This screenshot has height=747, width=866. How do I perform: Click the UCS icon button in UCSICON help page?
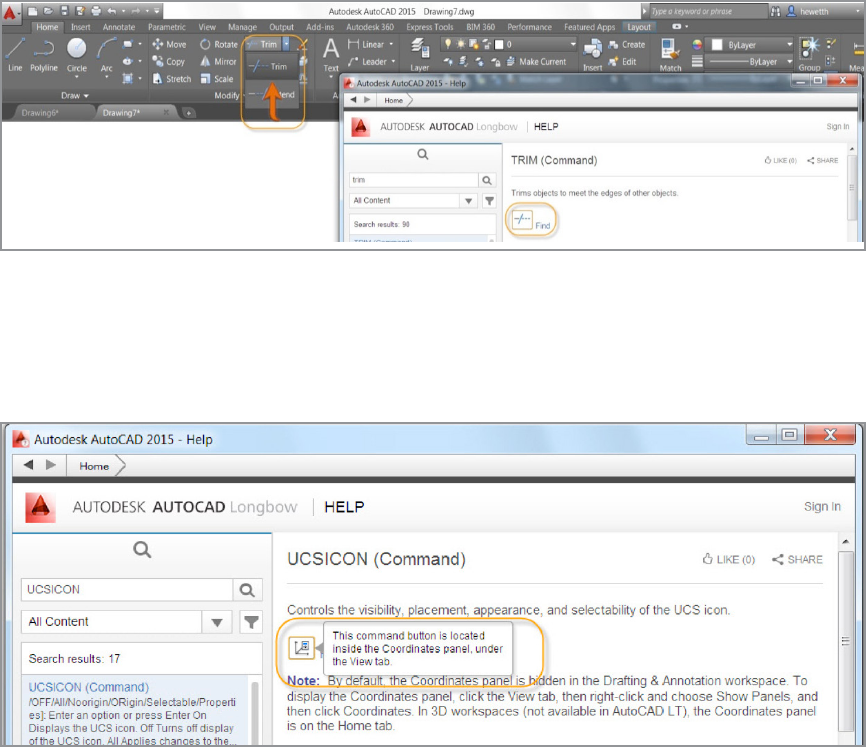(x=302, y=647)
